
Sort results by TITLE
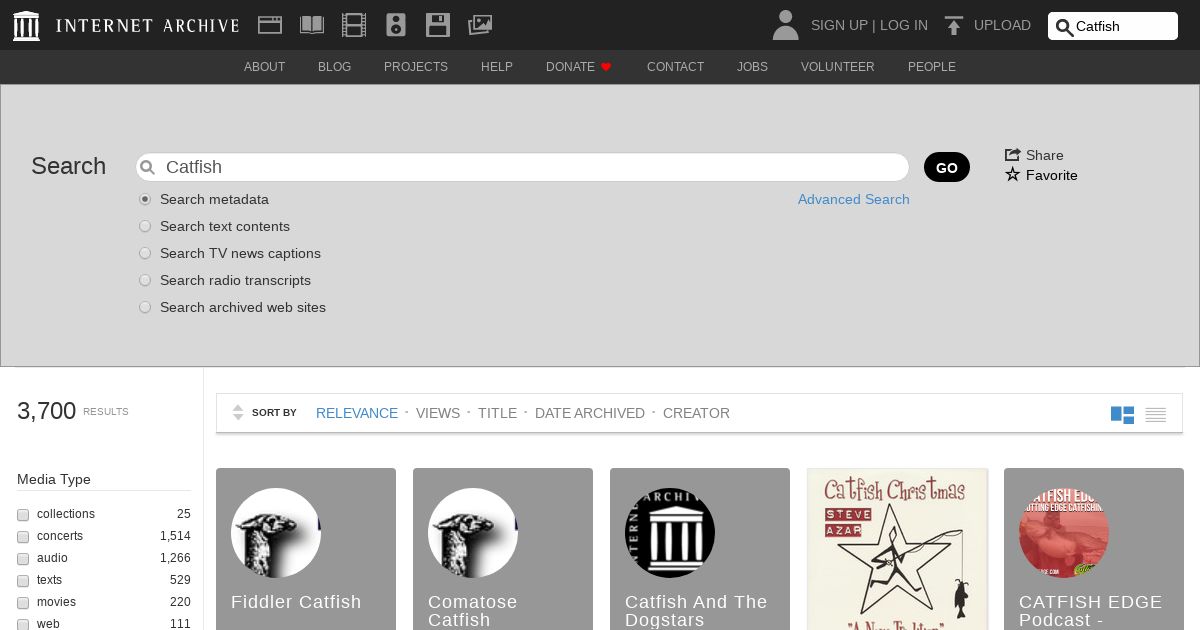click(x=497, y=413)
